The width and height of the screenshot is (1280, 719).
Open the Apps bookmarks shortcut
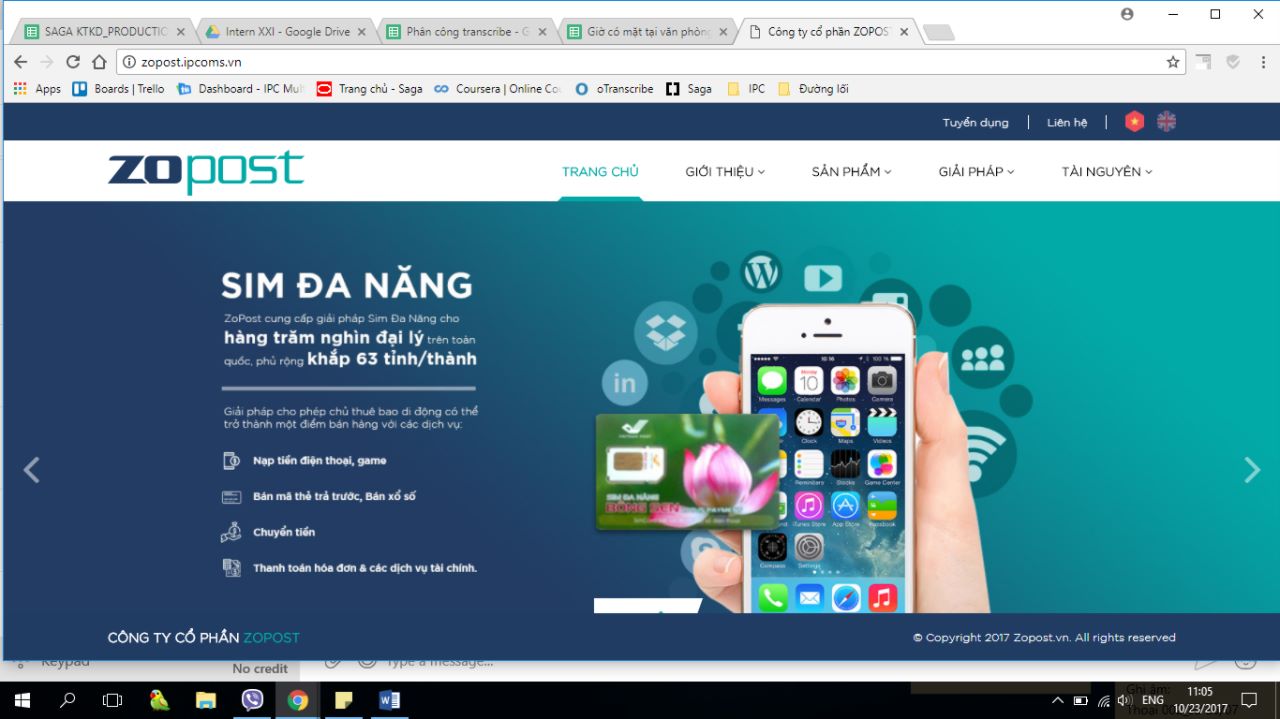coord(37,89)
